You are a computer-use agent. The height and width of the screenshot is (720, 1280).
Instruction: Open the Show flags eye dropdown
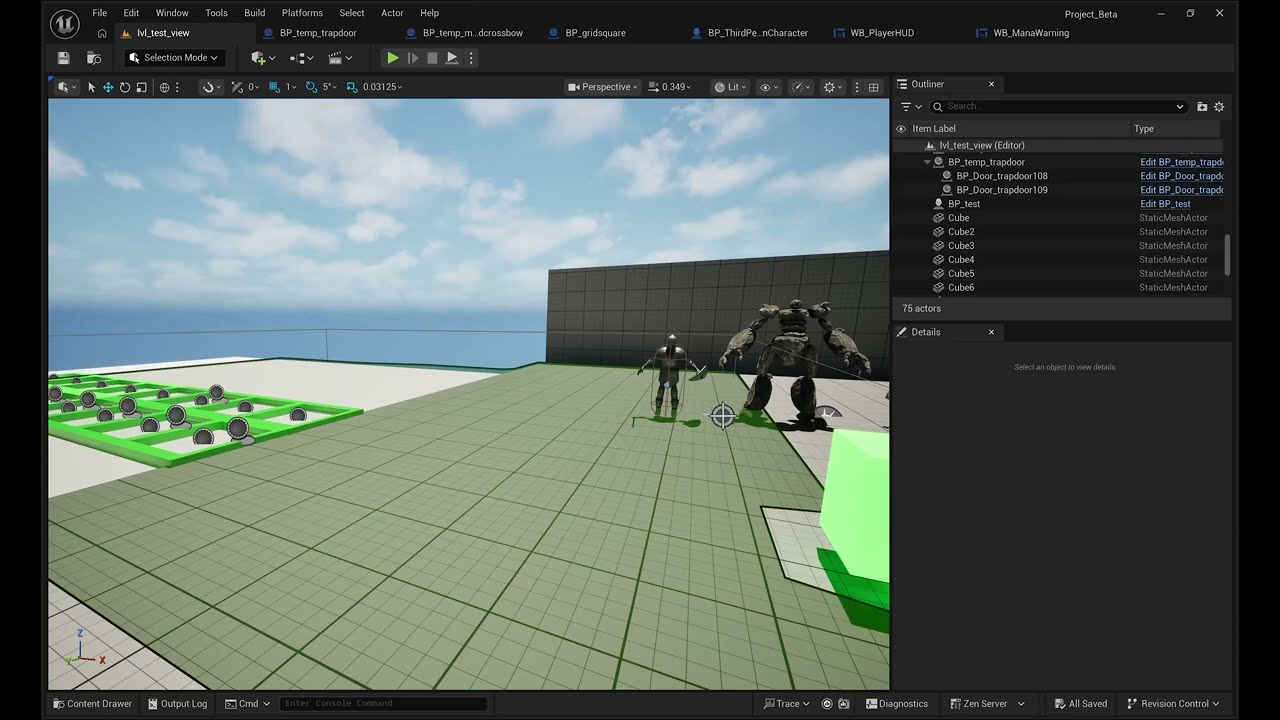click(769, 87)
